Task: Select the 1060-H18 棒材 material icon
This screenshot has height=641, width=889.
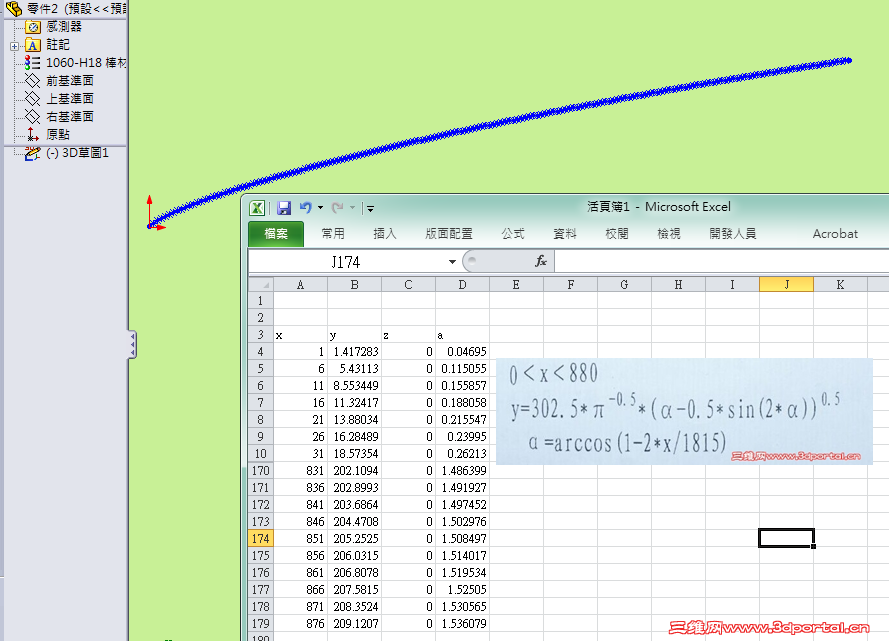Action: [32, 61]
